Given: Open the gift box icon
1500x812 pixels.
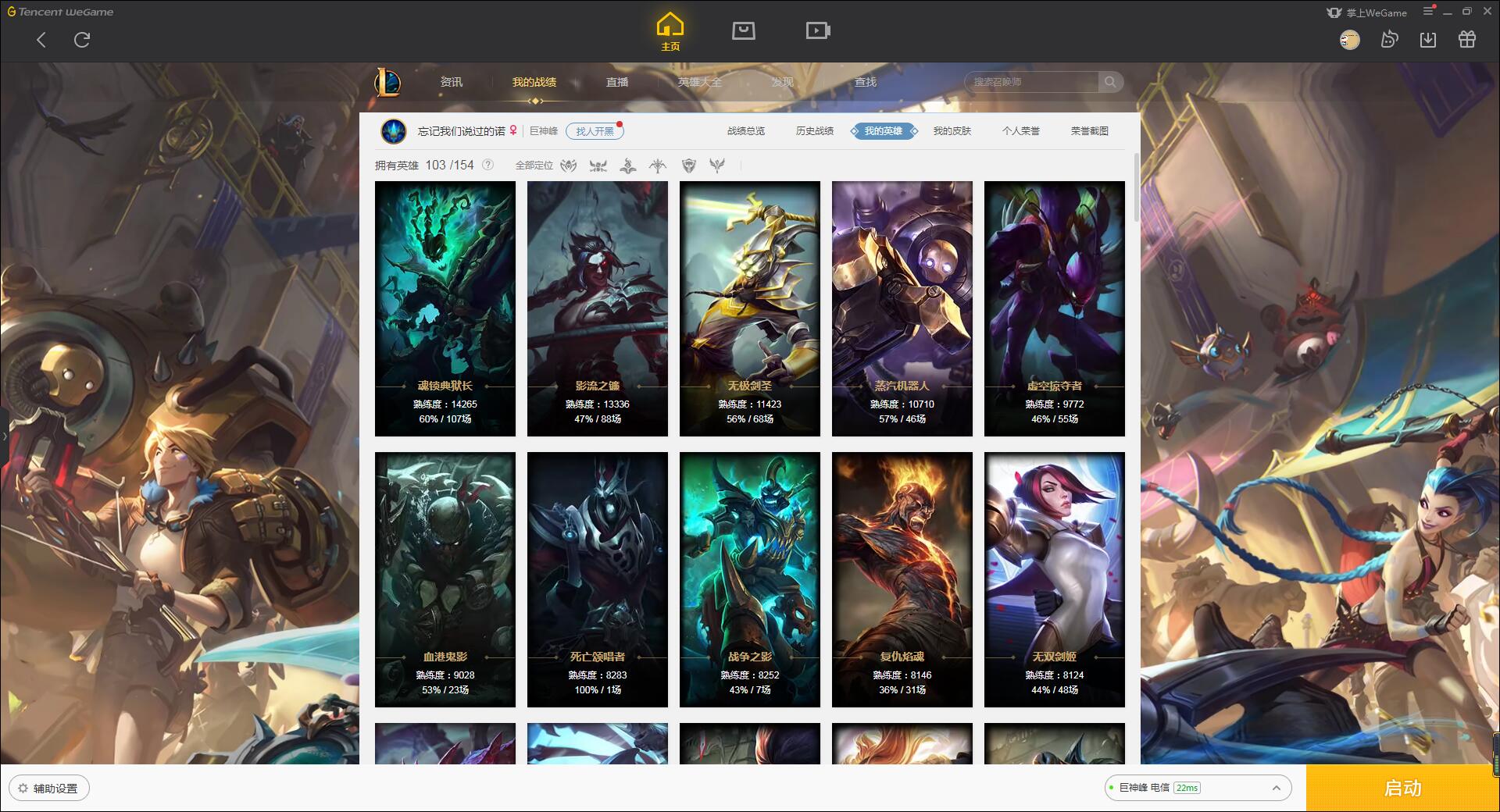Looking at the screenshot, I should (1467, 40).
